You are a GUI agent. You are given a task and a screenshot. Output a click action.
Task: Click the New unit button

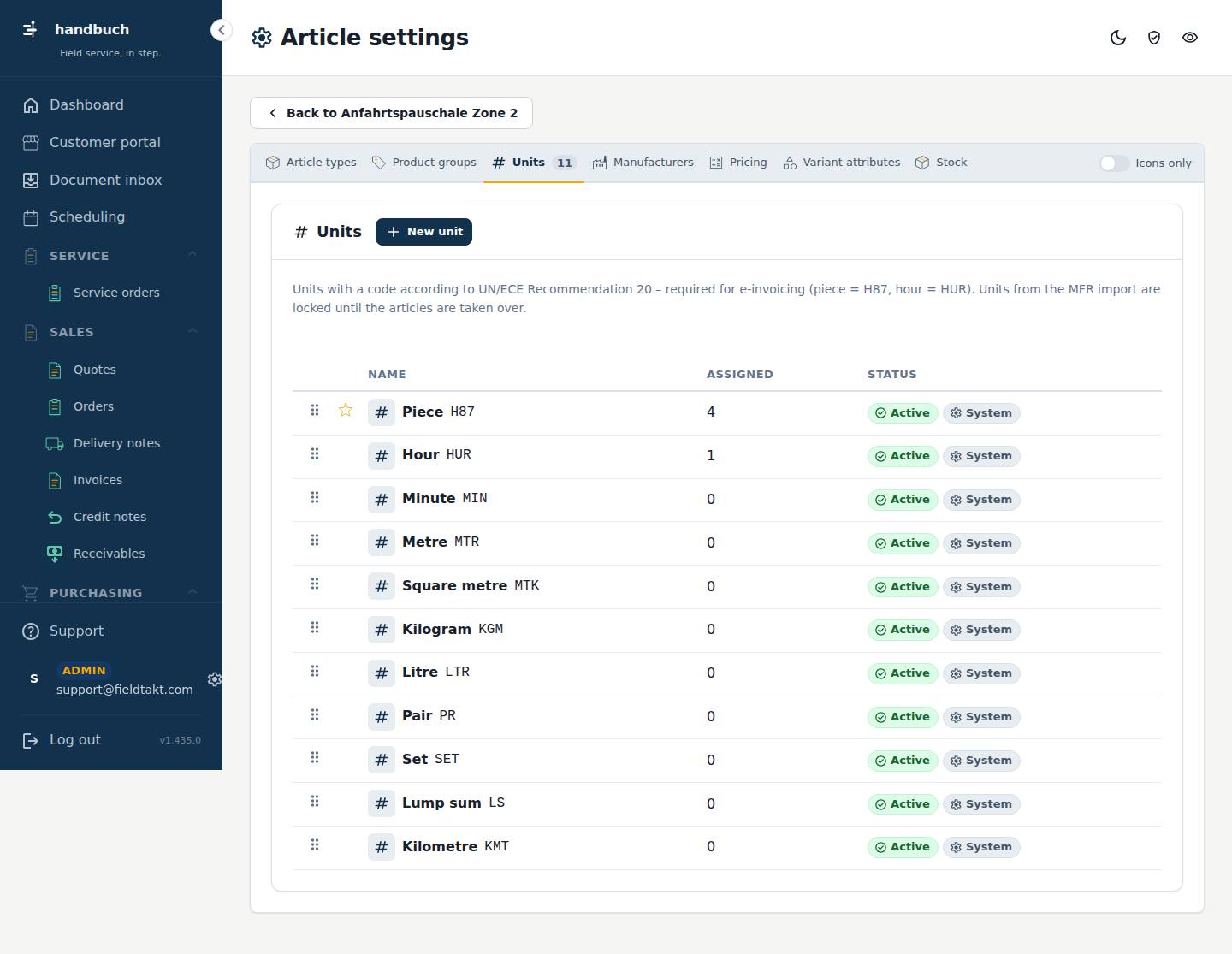[423, 232]
